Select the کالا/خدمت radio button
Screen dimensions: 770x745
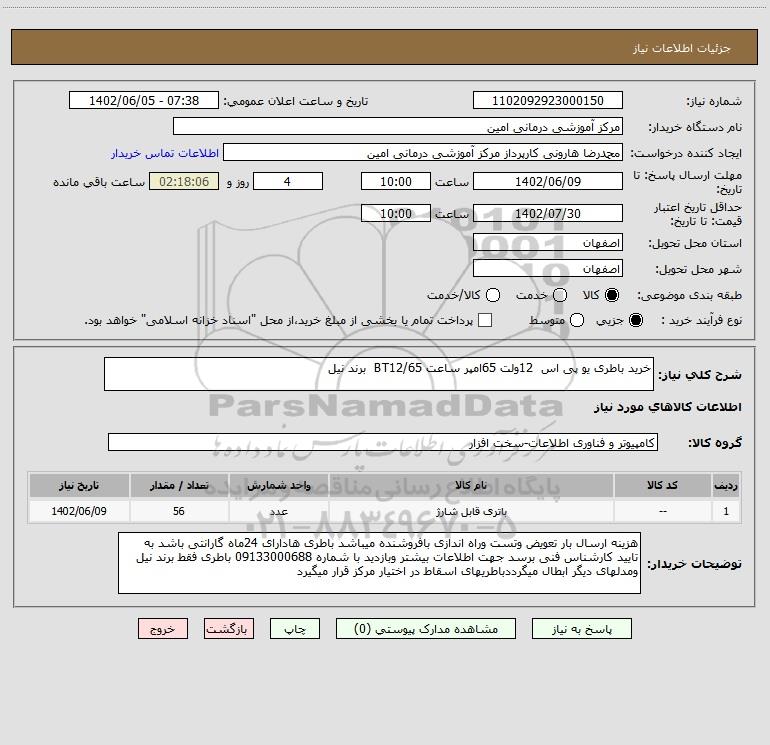point(493,295)
